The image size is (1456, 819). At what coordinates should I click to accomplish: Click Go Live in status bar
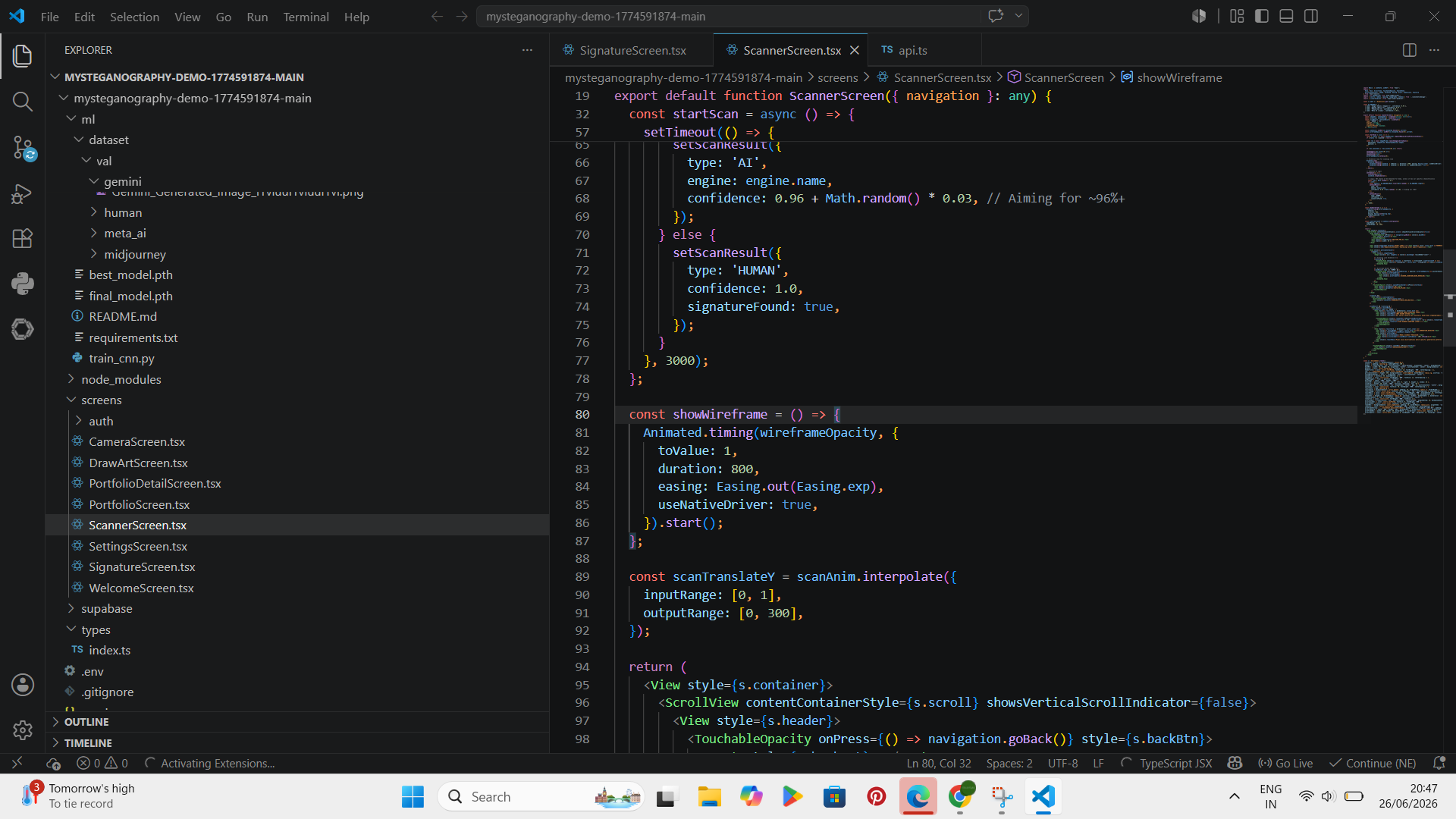point(1285,763)
